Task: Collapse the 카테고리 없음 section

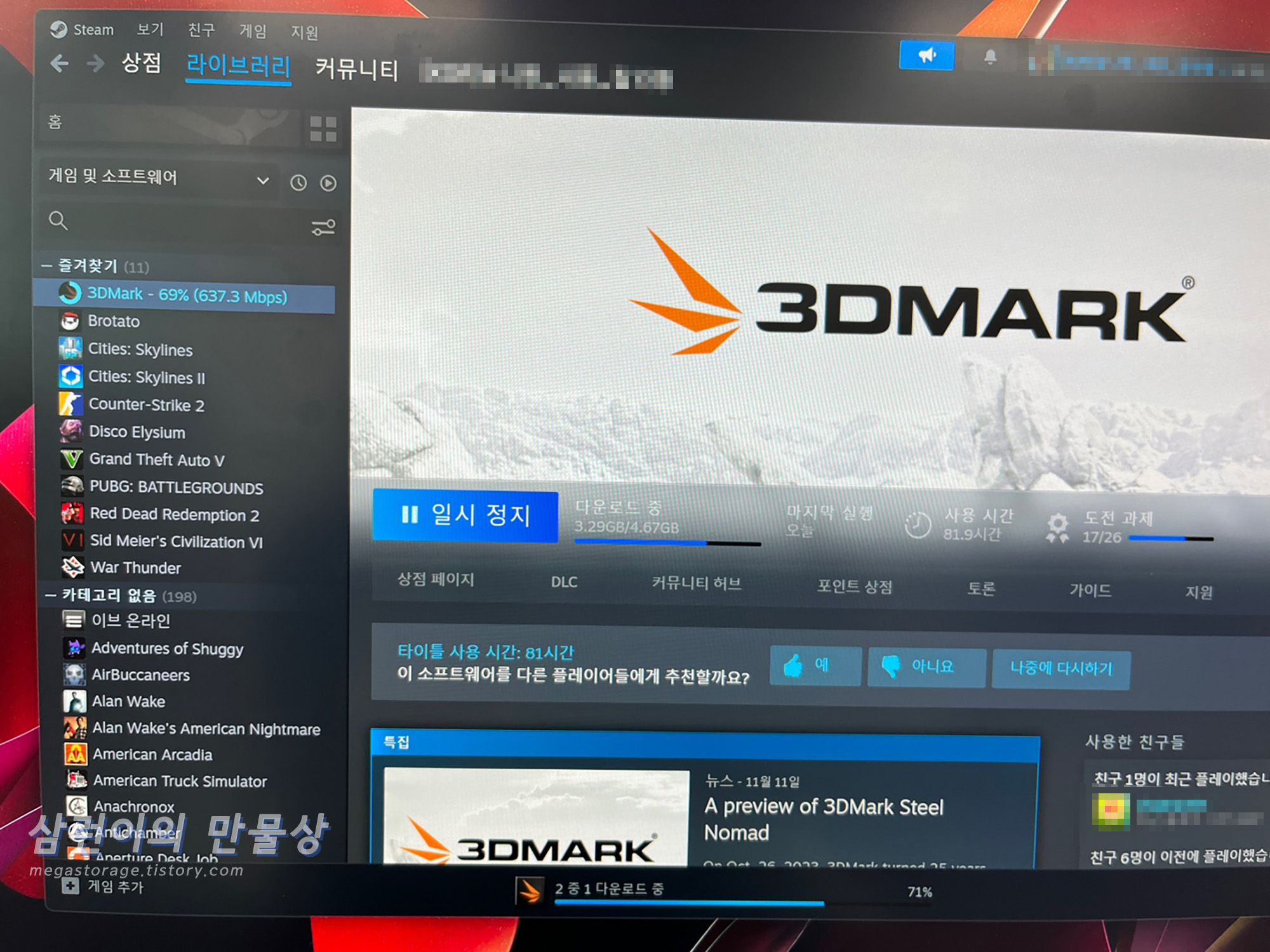Action: click(51, 595)
